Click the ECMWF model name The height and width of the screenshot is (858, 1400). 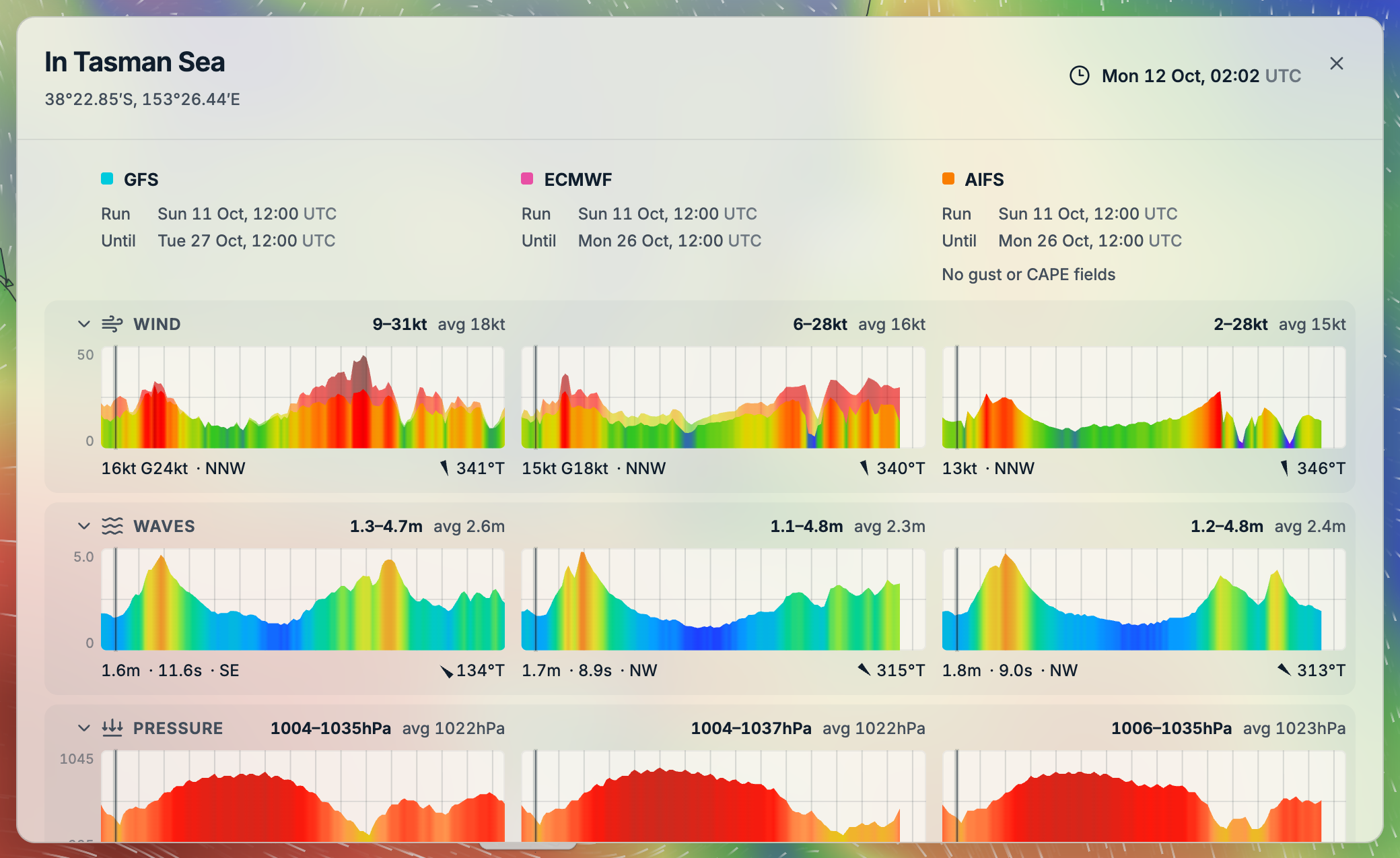click(x=578, y=180)
